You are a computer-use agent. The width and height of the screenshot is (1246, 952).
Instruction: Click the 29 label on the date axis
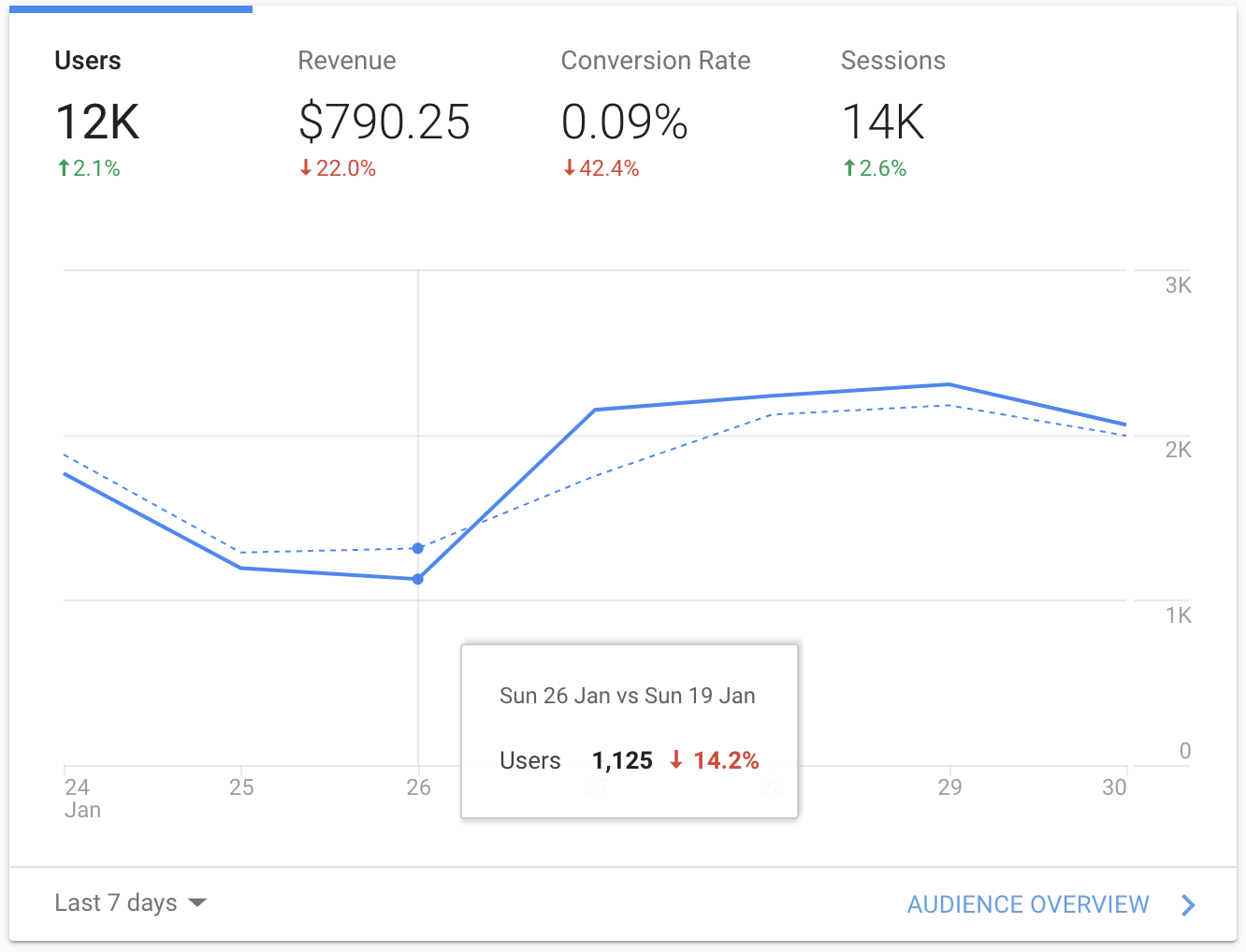tap(949, 787)
